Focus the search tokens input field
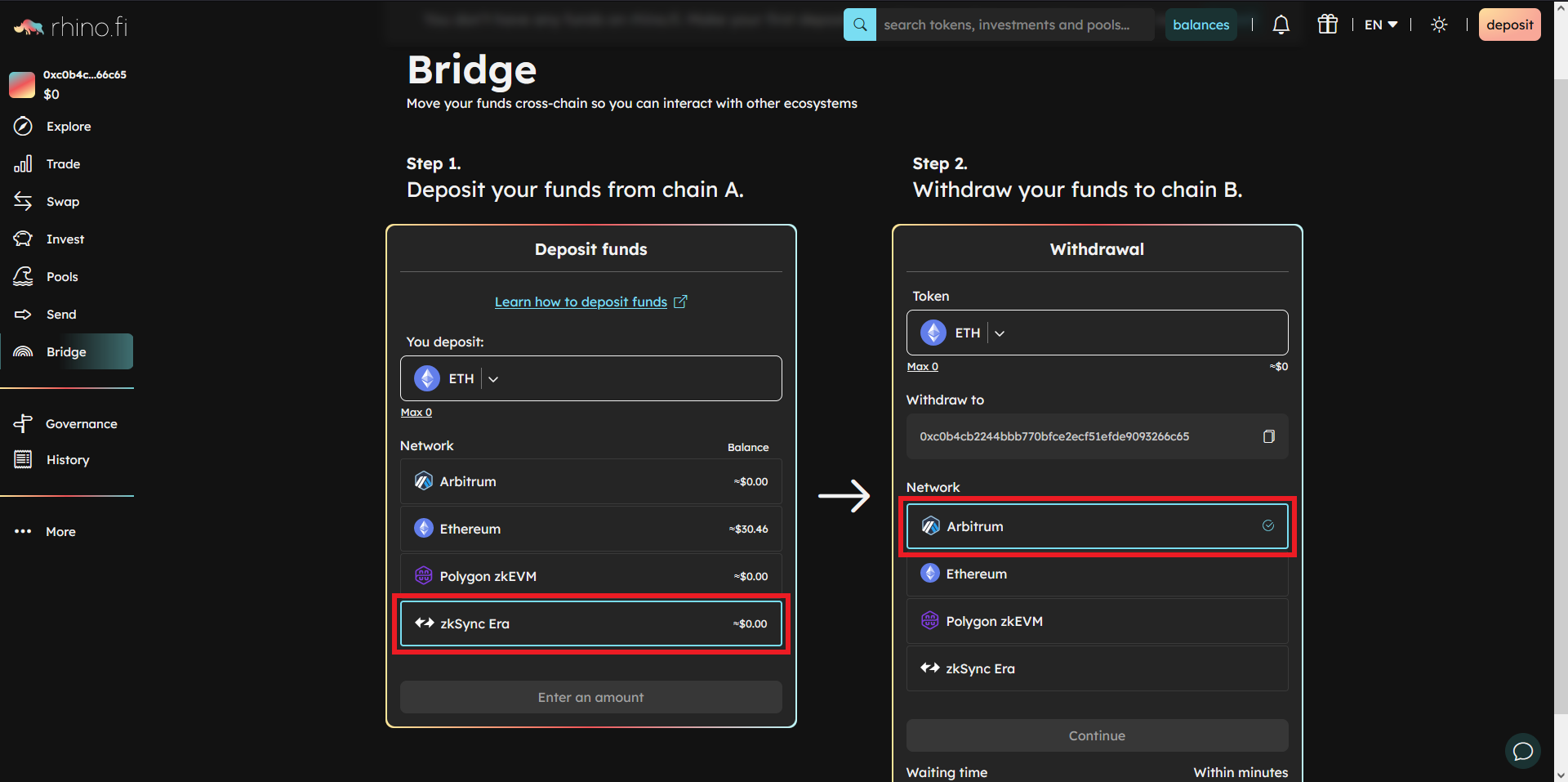Screen dimensions: 1568x782 (1013, 25)
